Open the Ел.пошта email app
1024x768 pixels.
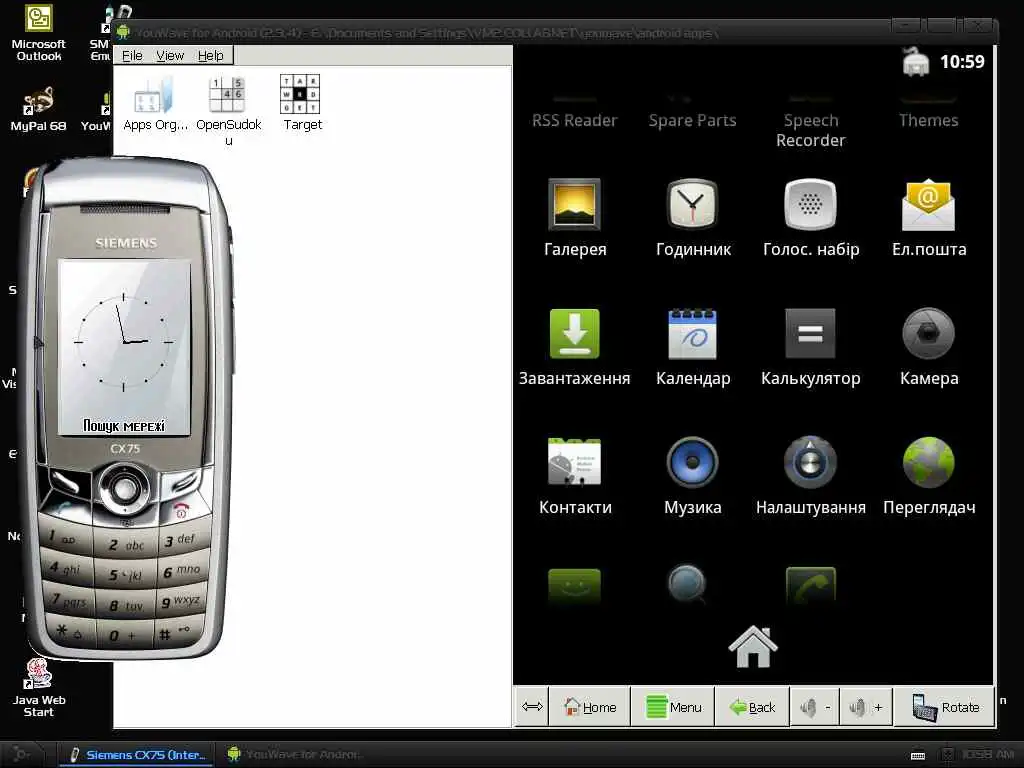[x=929, y=217]
